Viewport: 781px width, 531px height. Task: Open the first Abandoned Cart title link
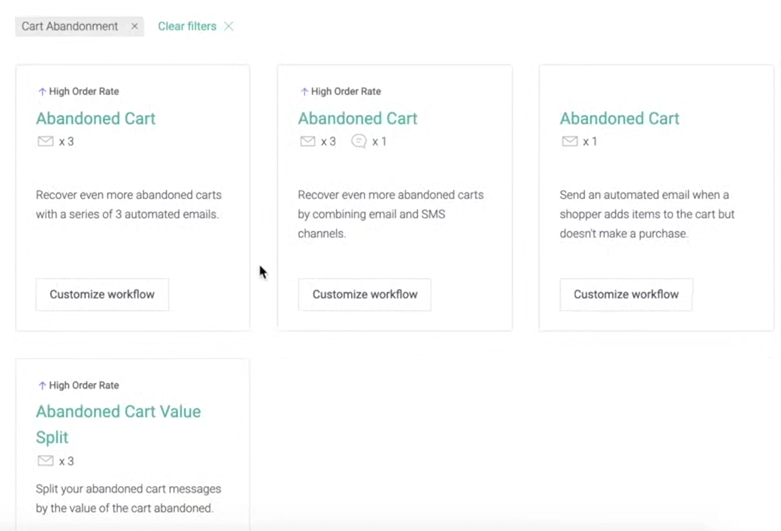pos(96,119)
